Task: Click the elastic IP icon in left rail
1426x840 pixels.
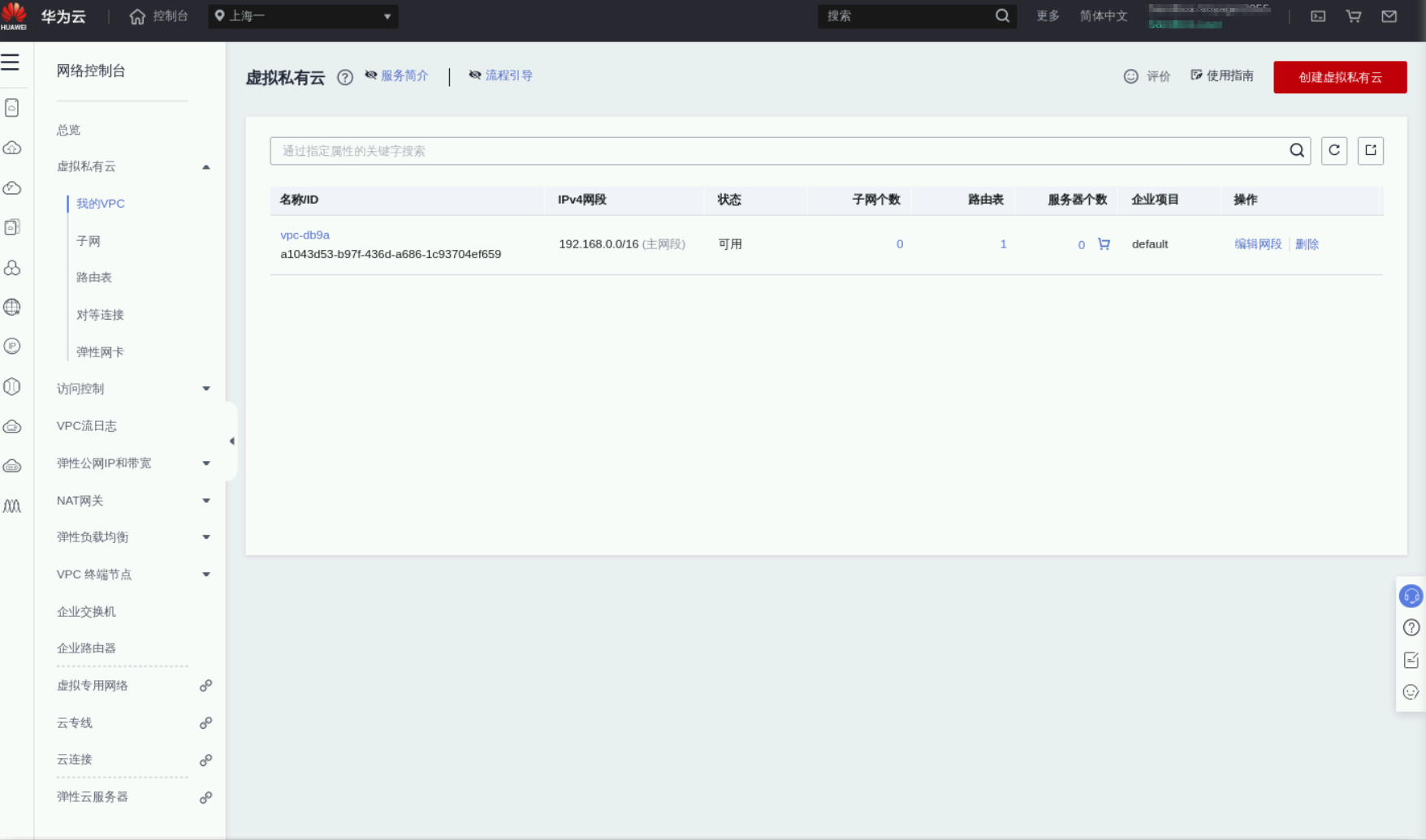Action: [12, 347]
